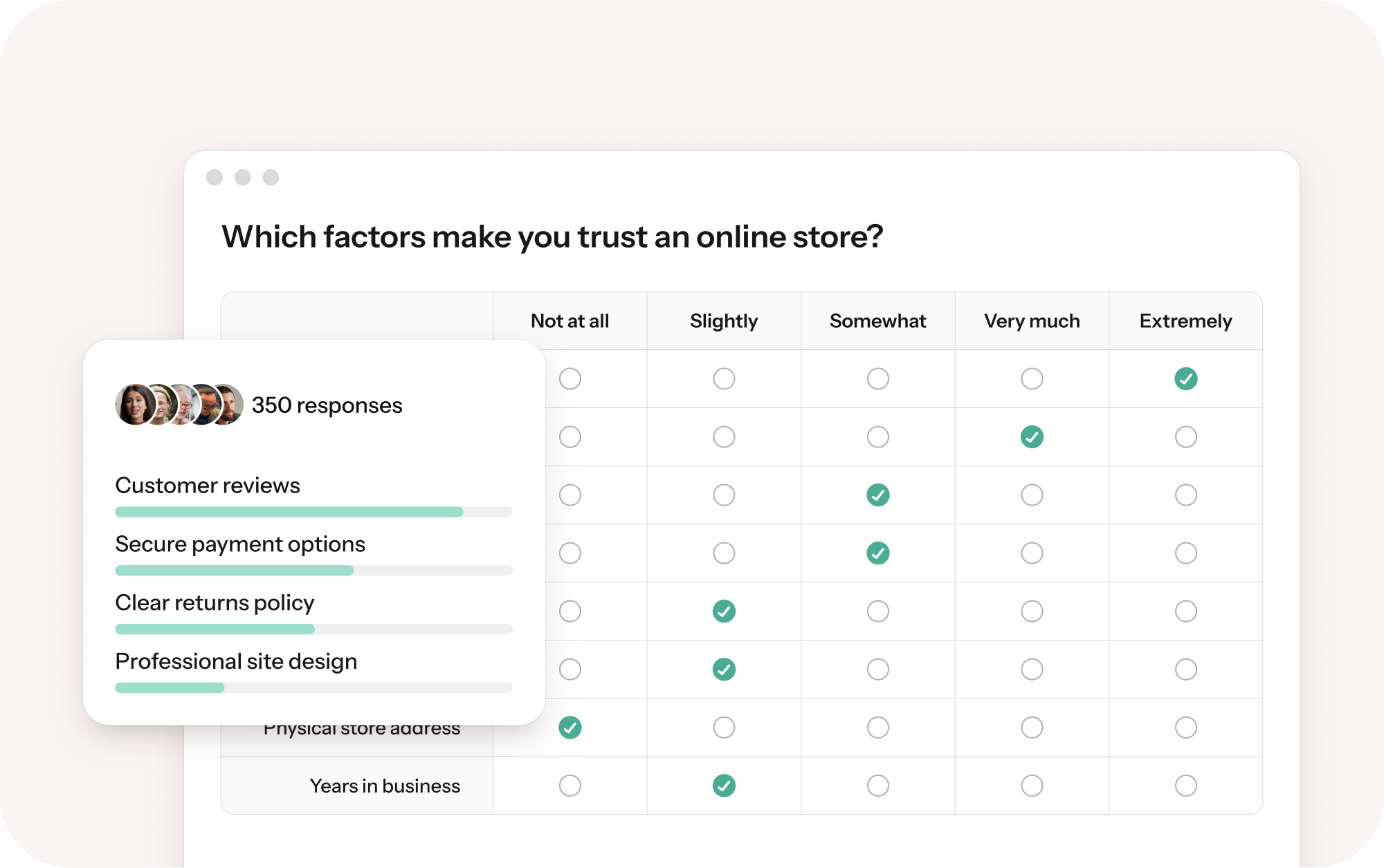
Task: Click the last respondent avatar photo
Action: coord(231,404)
